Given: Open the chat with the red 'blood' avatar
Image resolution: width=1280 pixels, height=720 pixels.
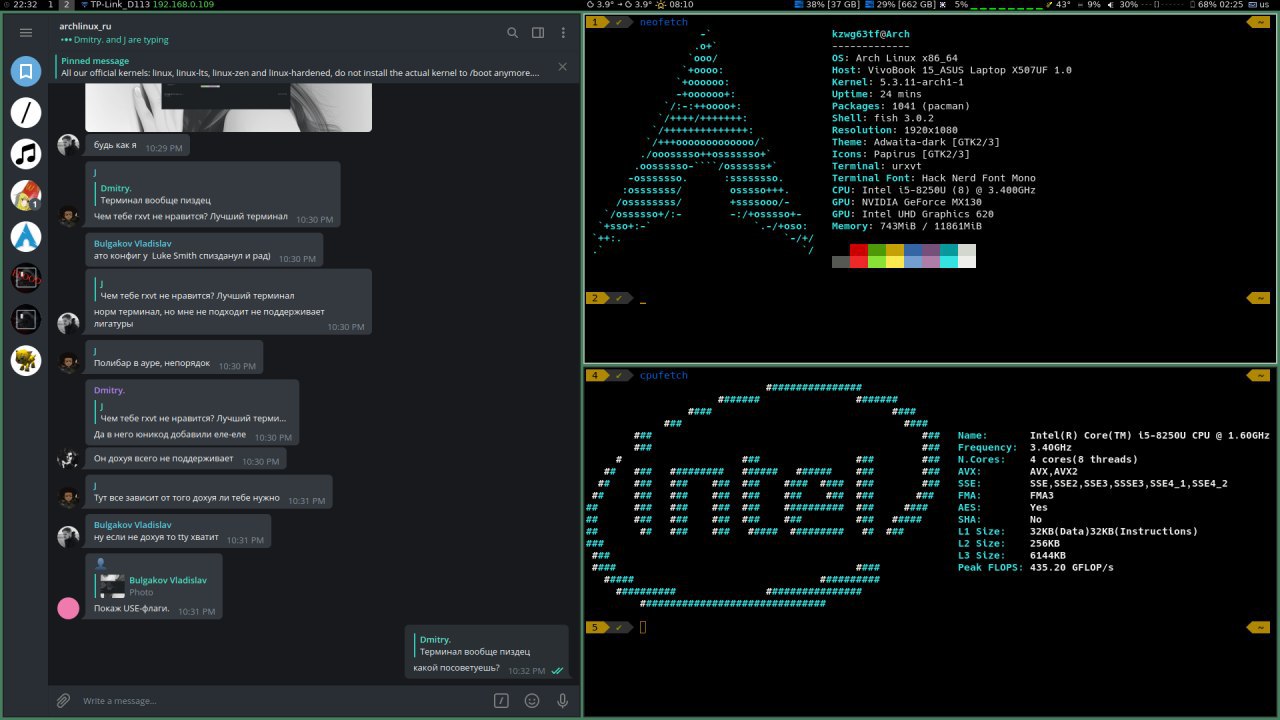Looking at the screenshot, I should click(x=26, y=278).
